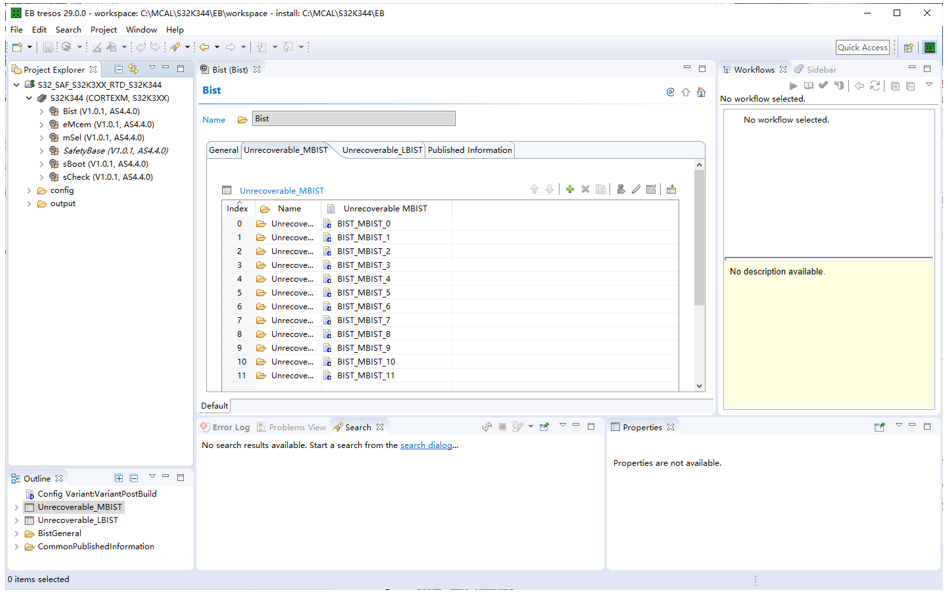
Task: Click the Workflows run play icon
Action: (794, 86)
